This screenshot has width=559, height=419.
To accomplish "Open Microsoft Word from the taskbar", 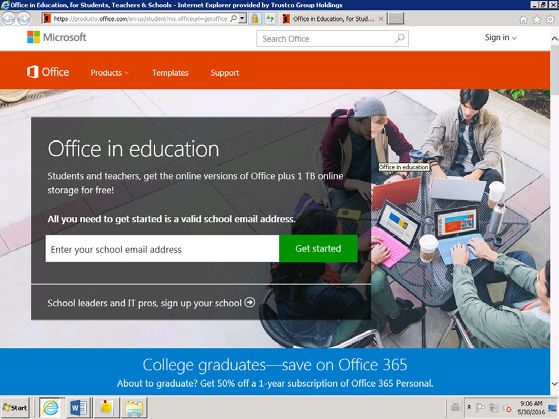I will pos(79,407).
